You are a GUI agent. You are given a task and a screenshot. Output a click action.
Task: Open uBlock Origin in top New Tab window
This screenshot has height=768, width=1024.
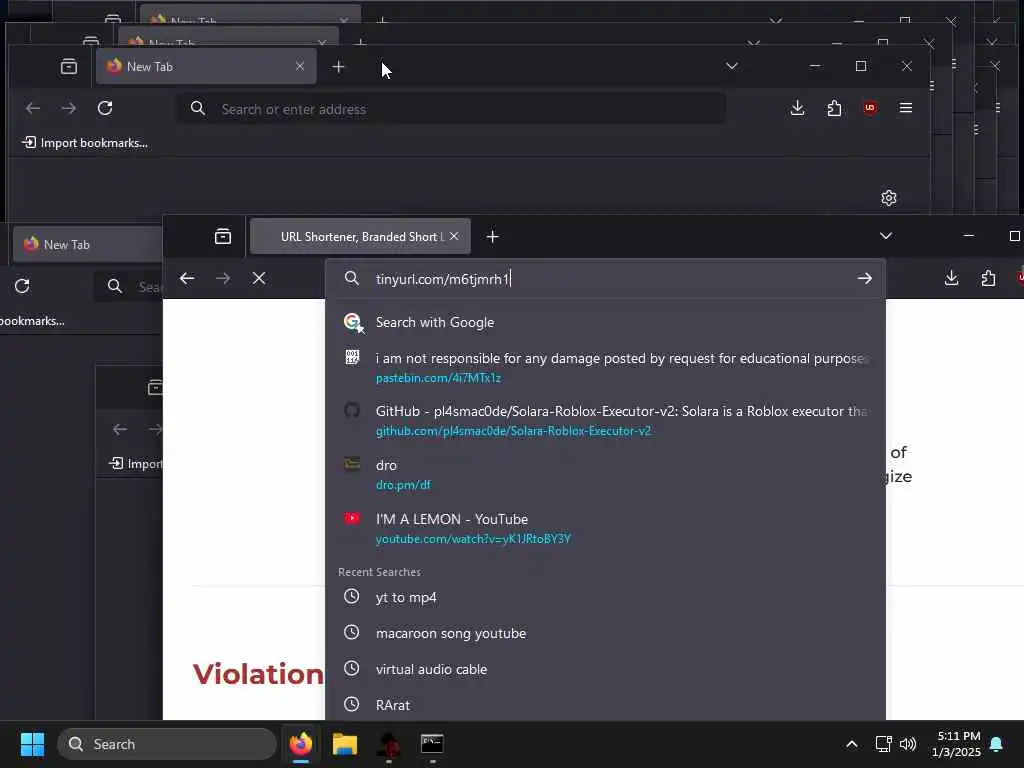[870, 108]
